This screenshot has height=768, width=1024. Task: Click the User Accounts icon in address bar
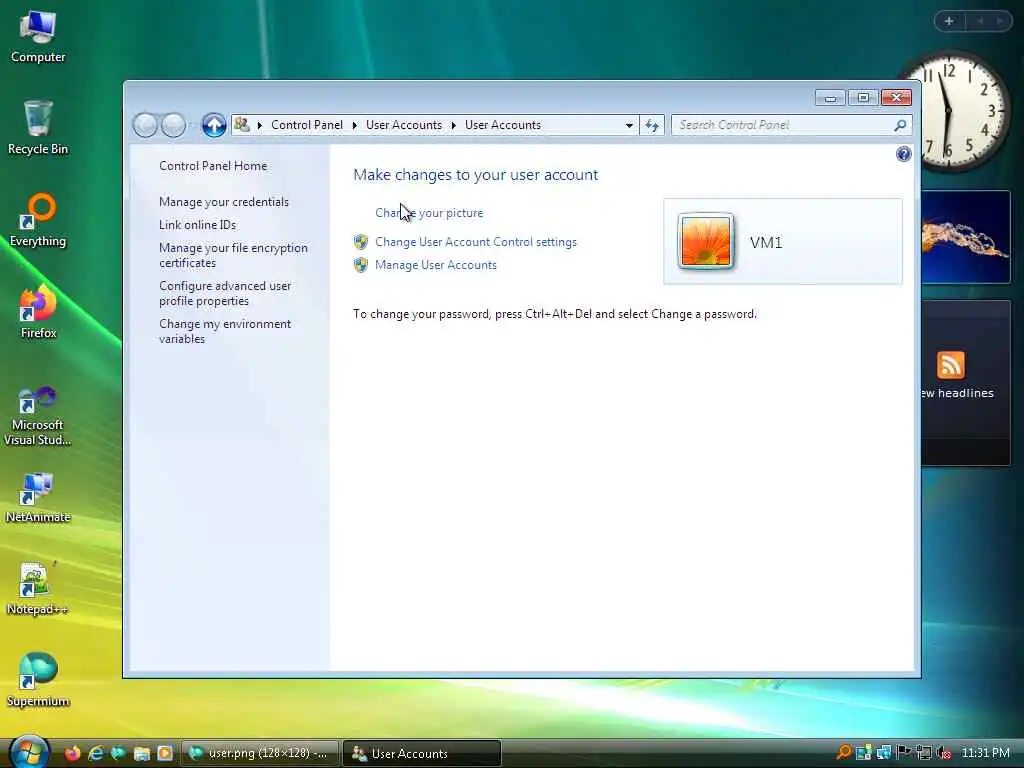[x=242, y=124]
